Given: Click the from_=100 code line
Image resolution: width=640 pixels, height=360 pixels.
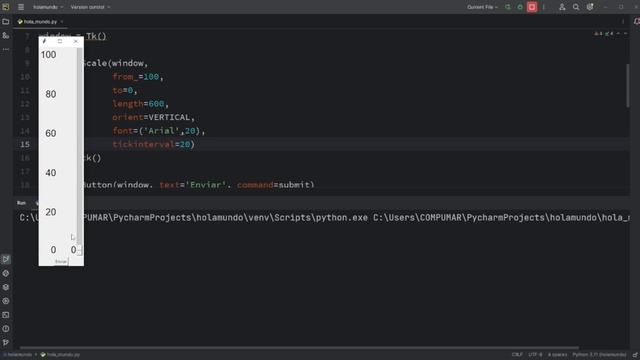Looking at the screenshot, I should 138,77.
